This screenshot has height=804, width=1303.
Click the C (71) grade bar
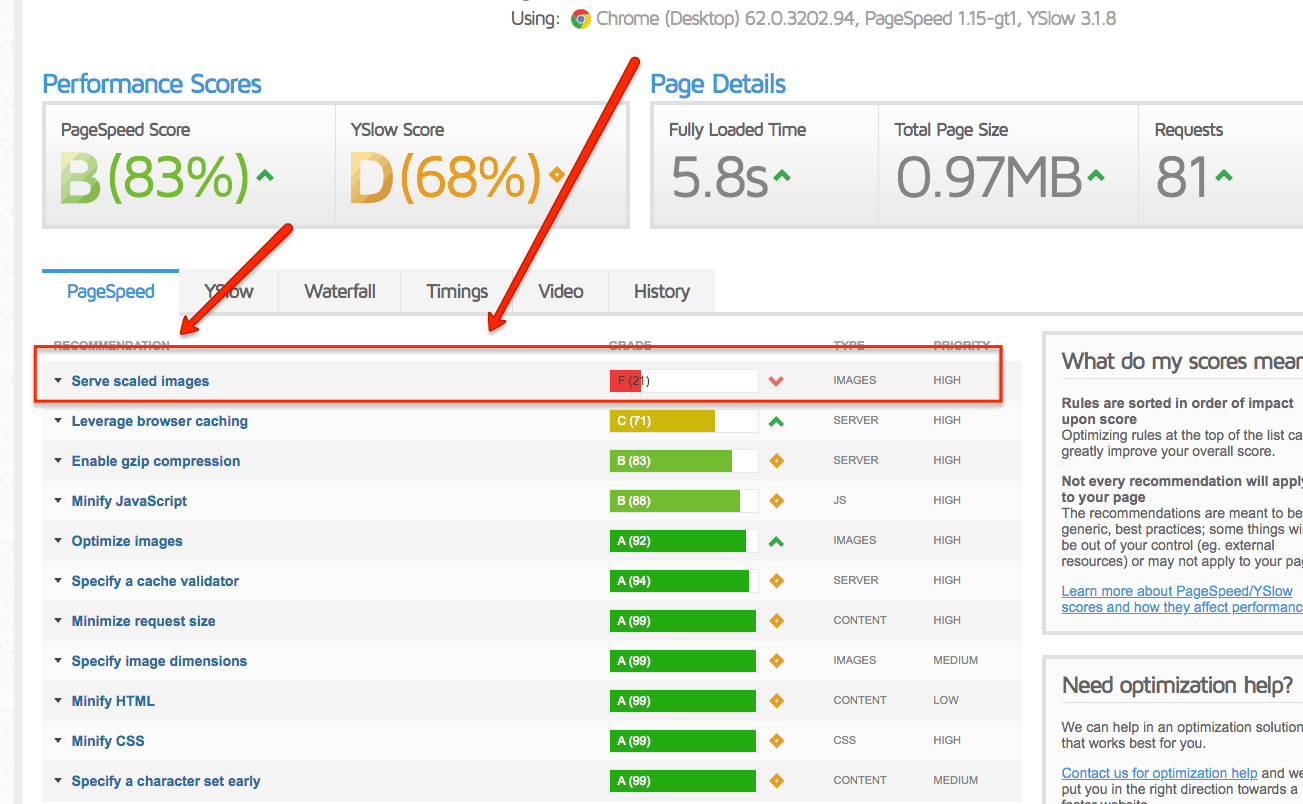pyautogui.click(x=684, y=421)
